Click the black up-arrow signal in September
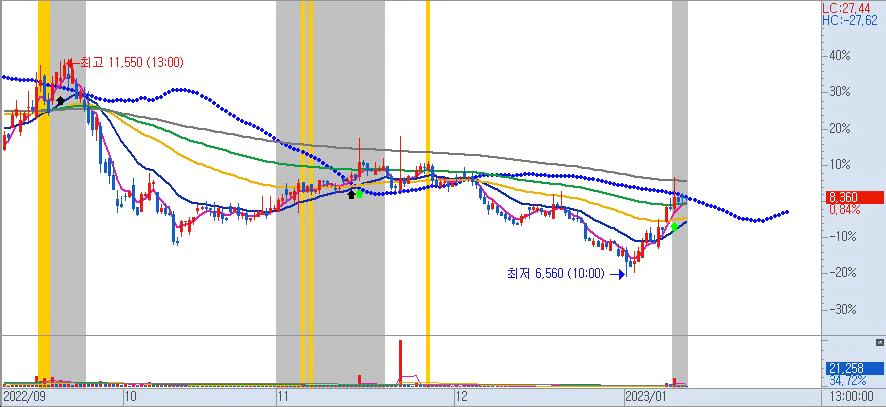 click(60, 101)
